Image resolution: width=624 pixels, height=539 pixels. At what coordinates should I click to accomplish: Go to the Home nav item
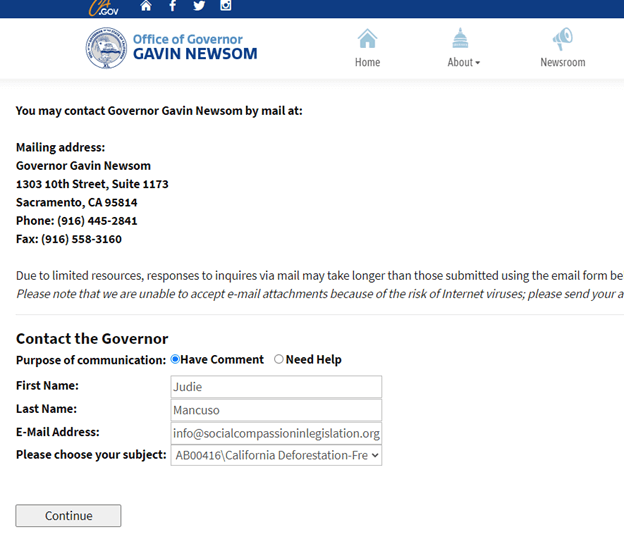coord(367,62)
